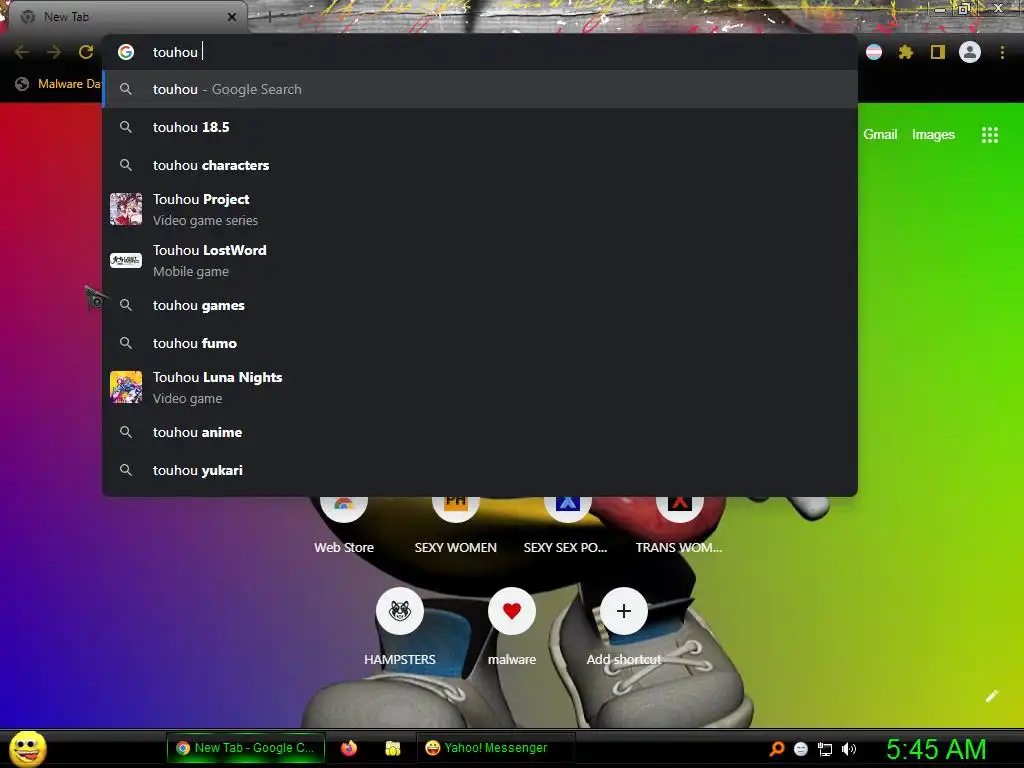
Task: Select Touhou Luna Nights video game suggestion
Action: pyautogui.click(x=479, y=387)
